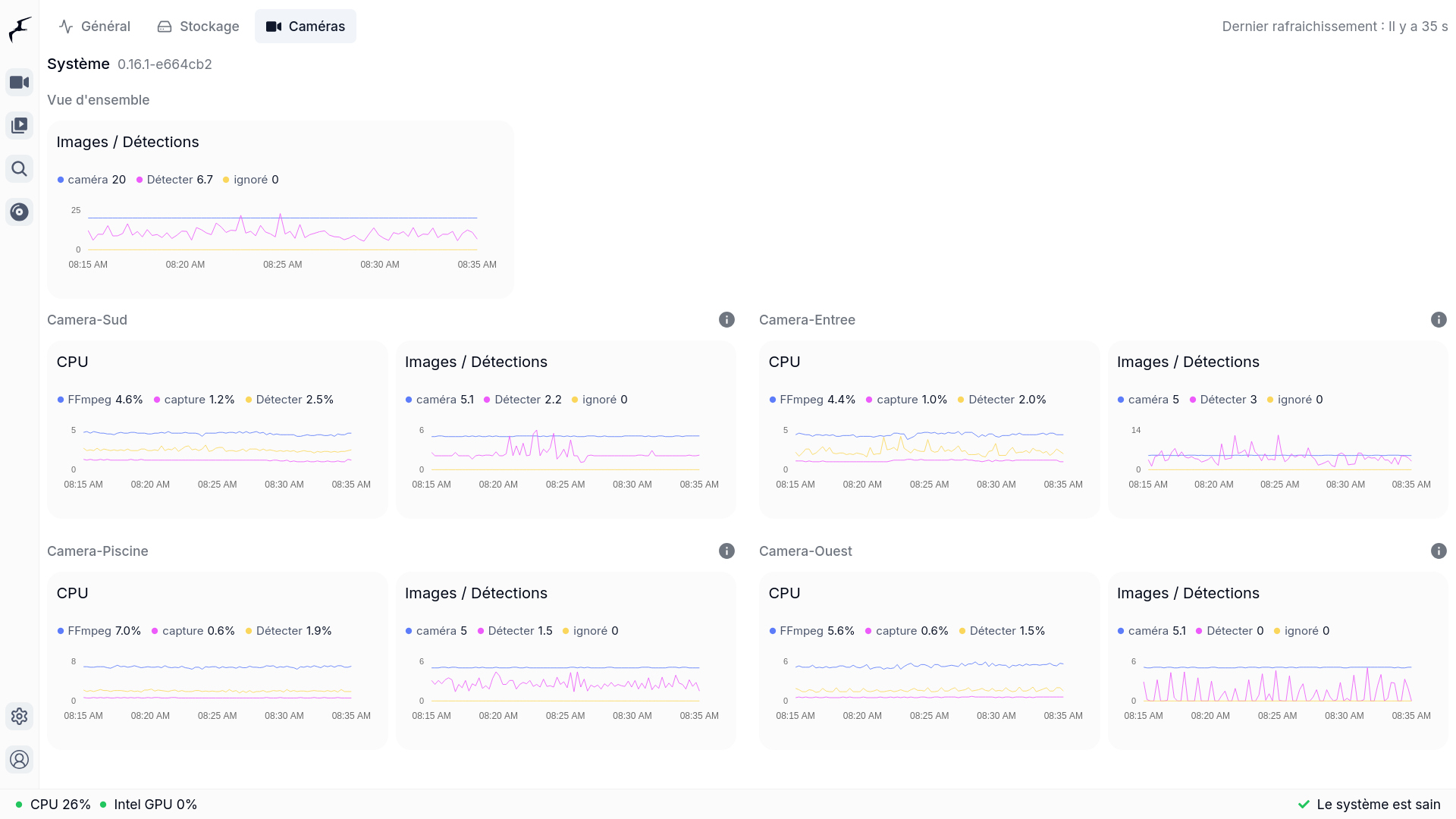Show Camera-Sud info icon

pyautogui.click(x=726, y=319)
